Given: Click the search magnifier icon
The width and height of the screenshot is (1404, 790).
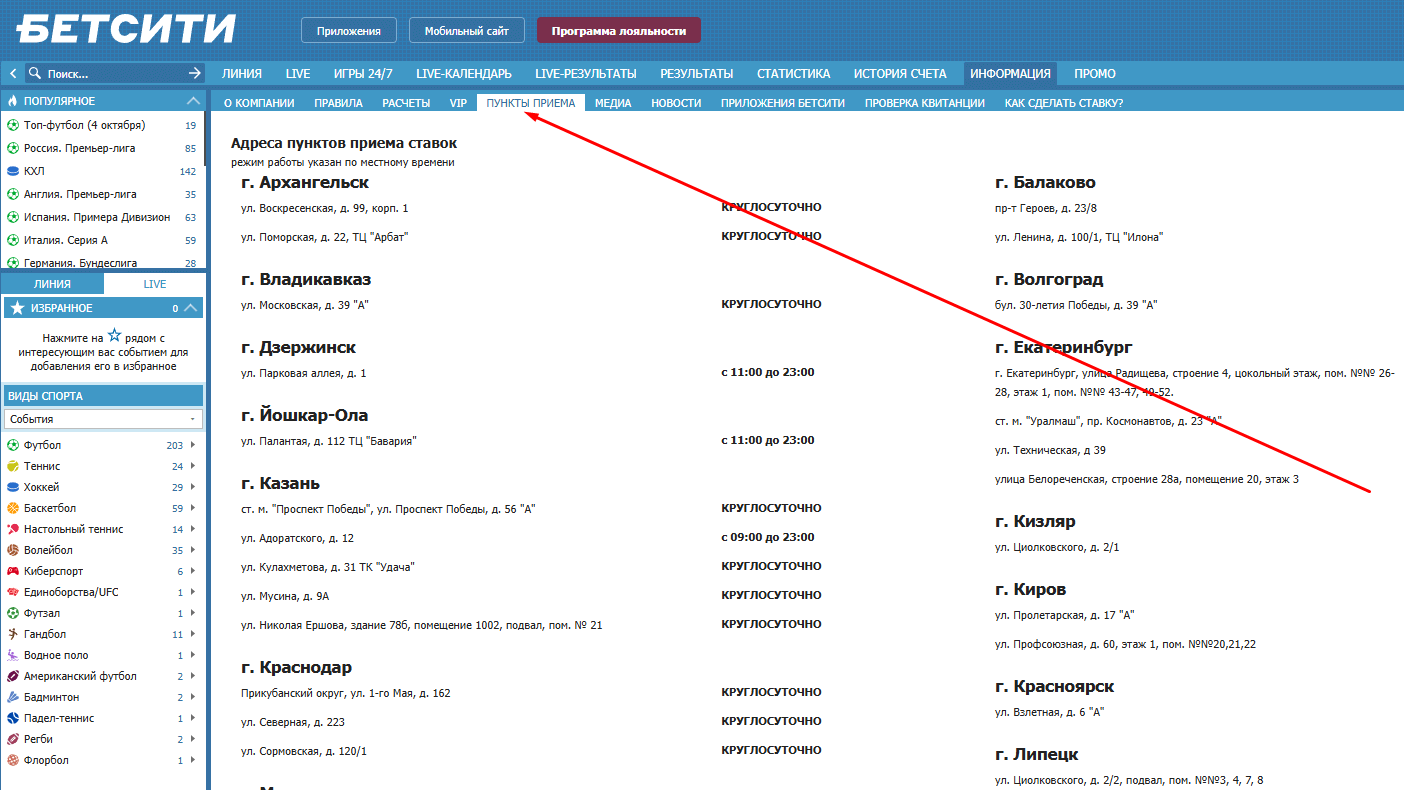Looking at the screenshot, I should [x=35, y=73].
